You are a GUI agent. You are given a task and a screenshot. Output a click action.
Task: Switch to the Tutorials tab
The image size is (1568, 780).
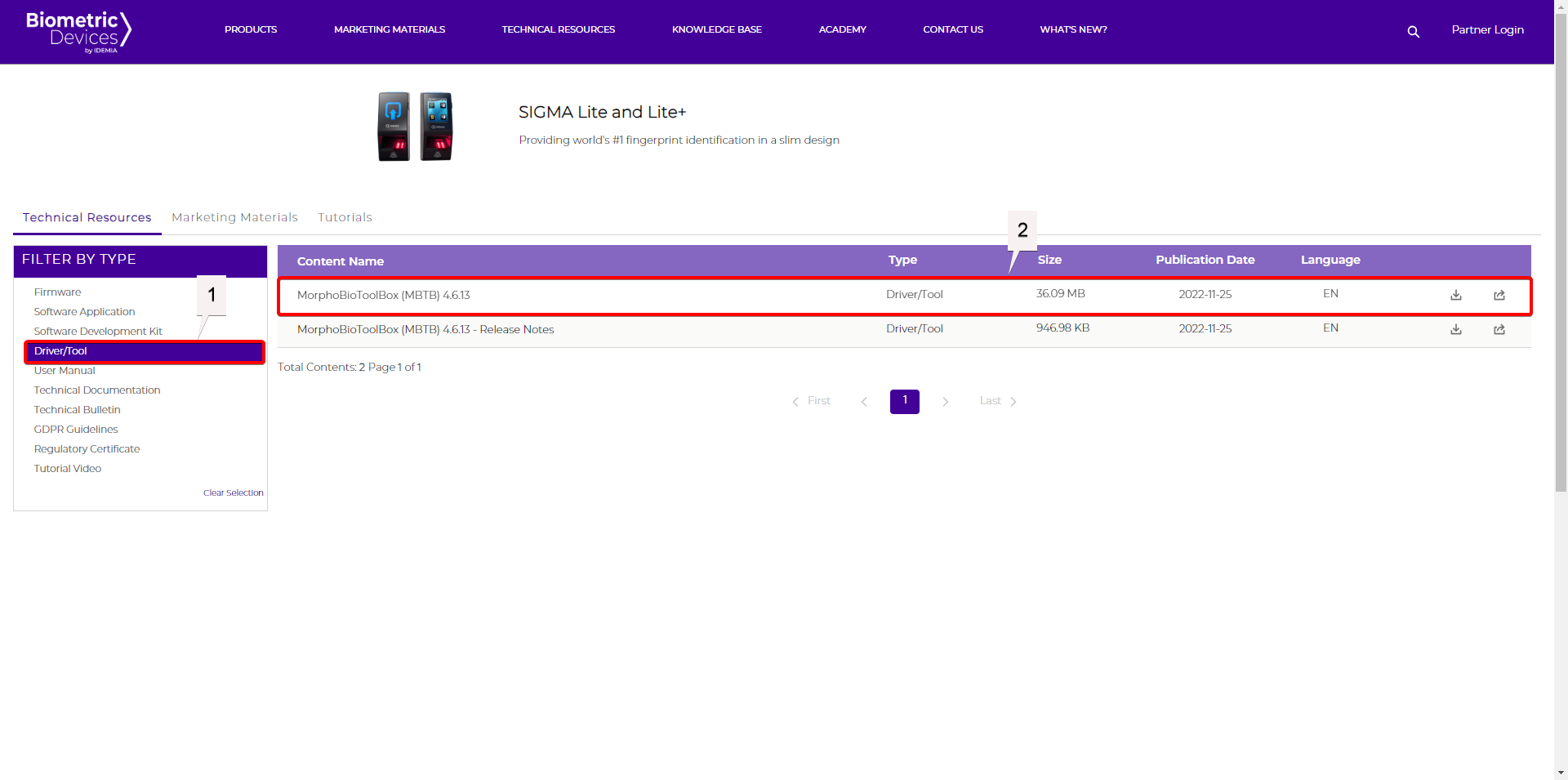click(x=345, y=217)
